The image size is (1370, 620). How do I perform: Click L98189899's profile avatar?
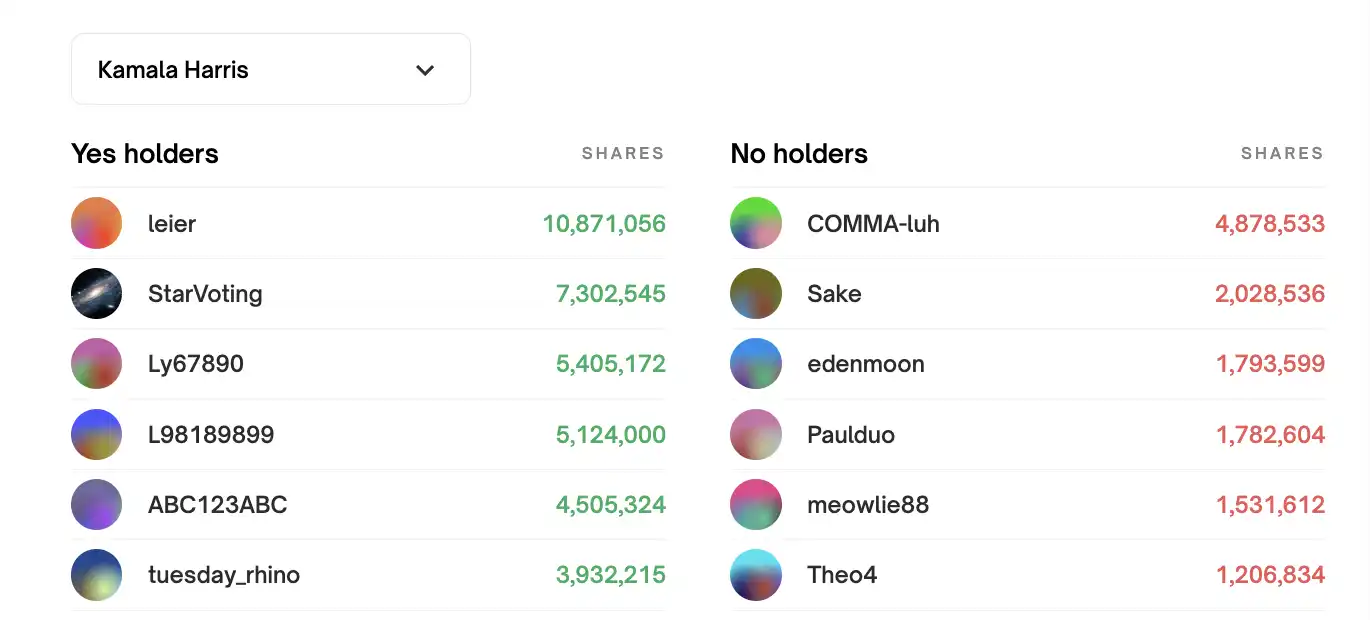[x=96, y=434]
